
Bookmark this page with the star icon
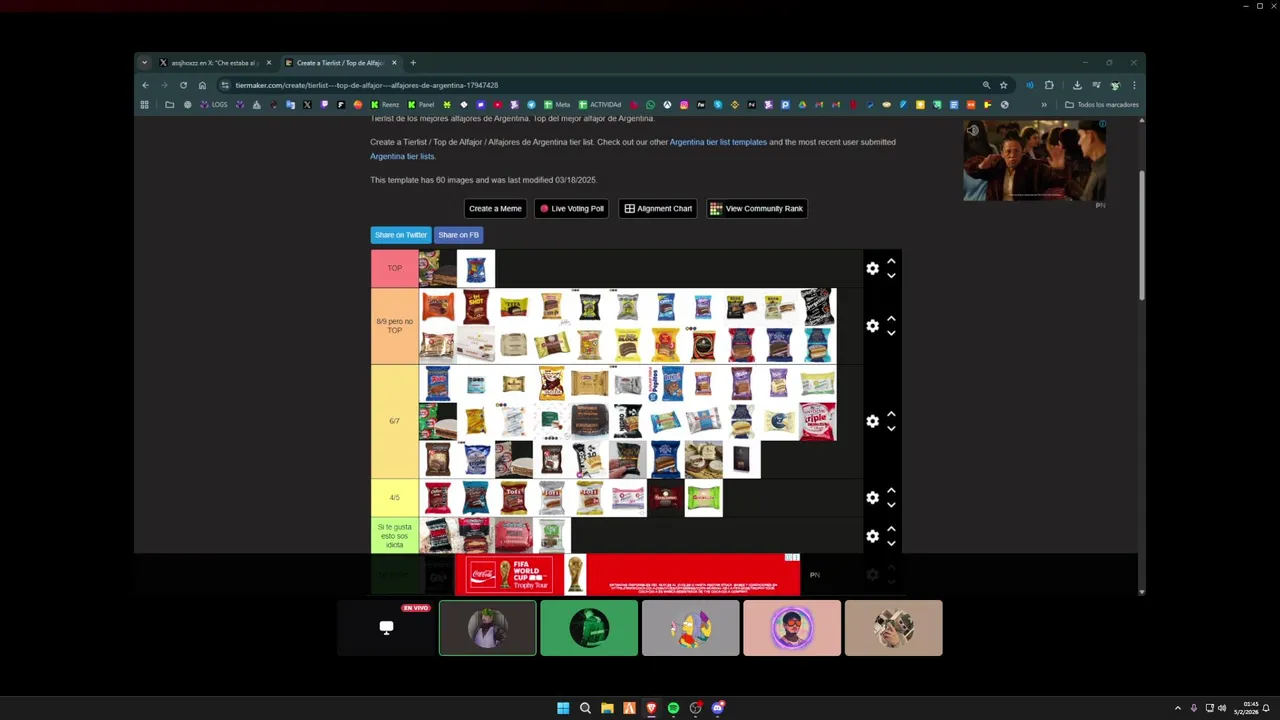click(x=1003, y=85)
